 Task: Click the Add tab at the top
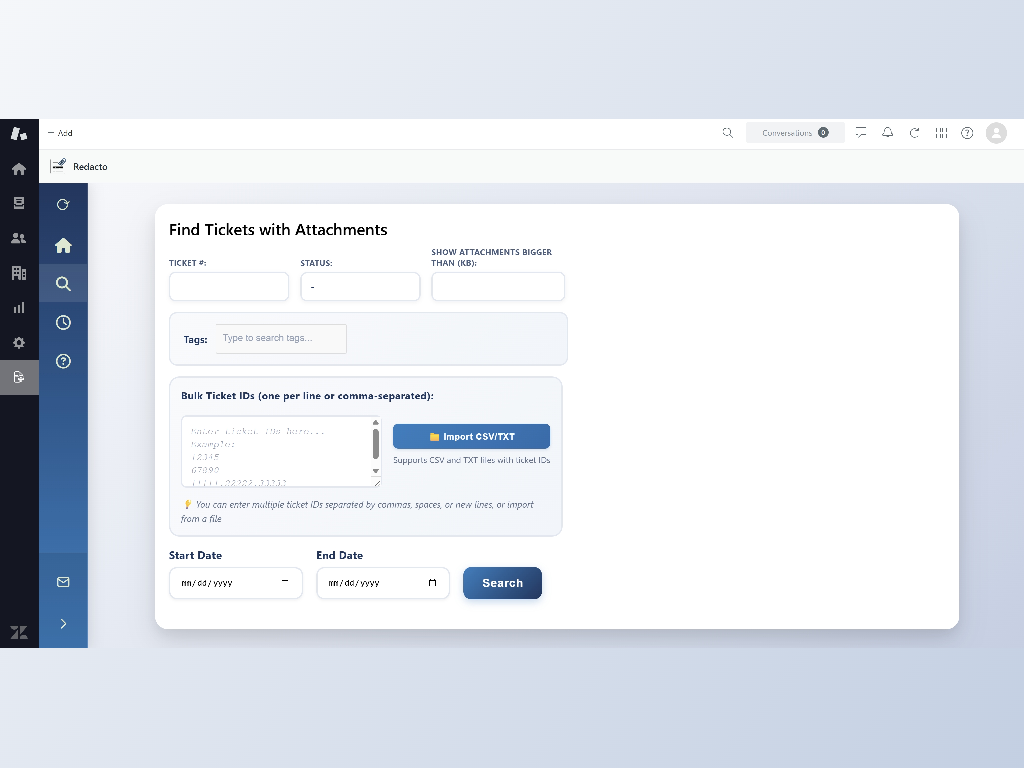[61, 133]
